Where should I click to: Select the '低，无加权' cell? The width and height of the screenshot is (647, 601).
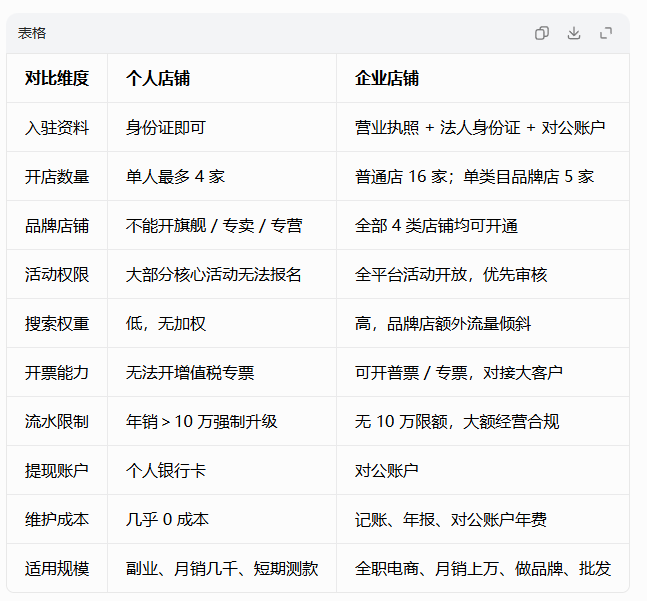pyautogui.click(x=166, y=324)
